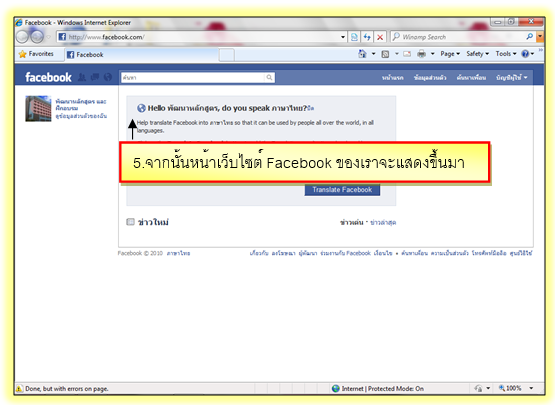Click the ข่าวใหม่ news feed icon
Viewport: 555px width, 405px height.
[x=131, y=222]
